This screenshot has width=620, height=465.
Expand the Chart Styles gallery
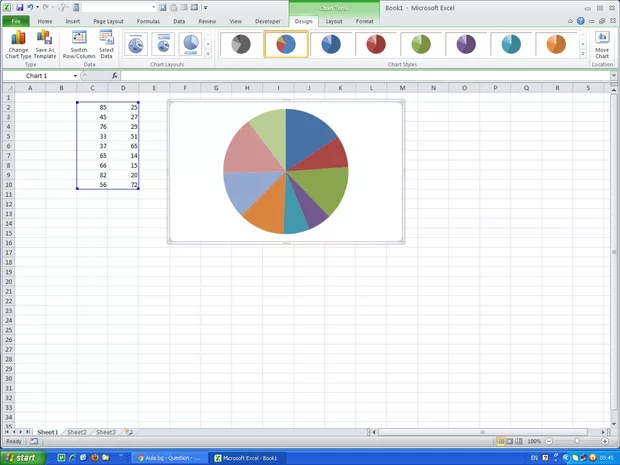click(582, 53)
